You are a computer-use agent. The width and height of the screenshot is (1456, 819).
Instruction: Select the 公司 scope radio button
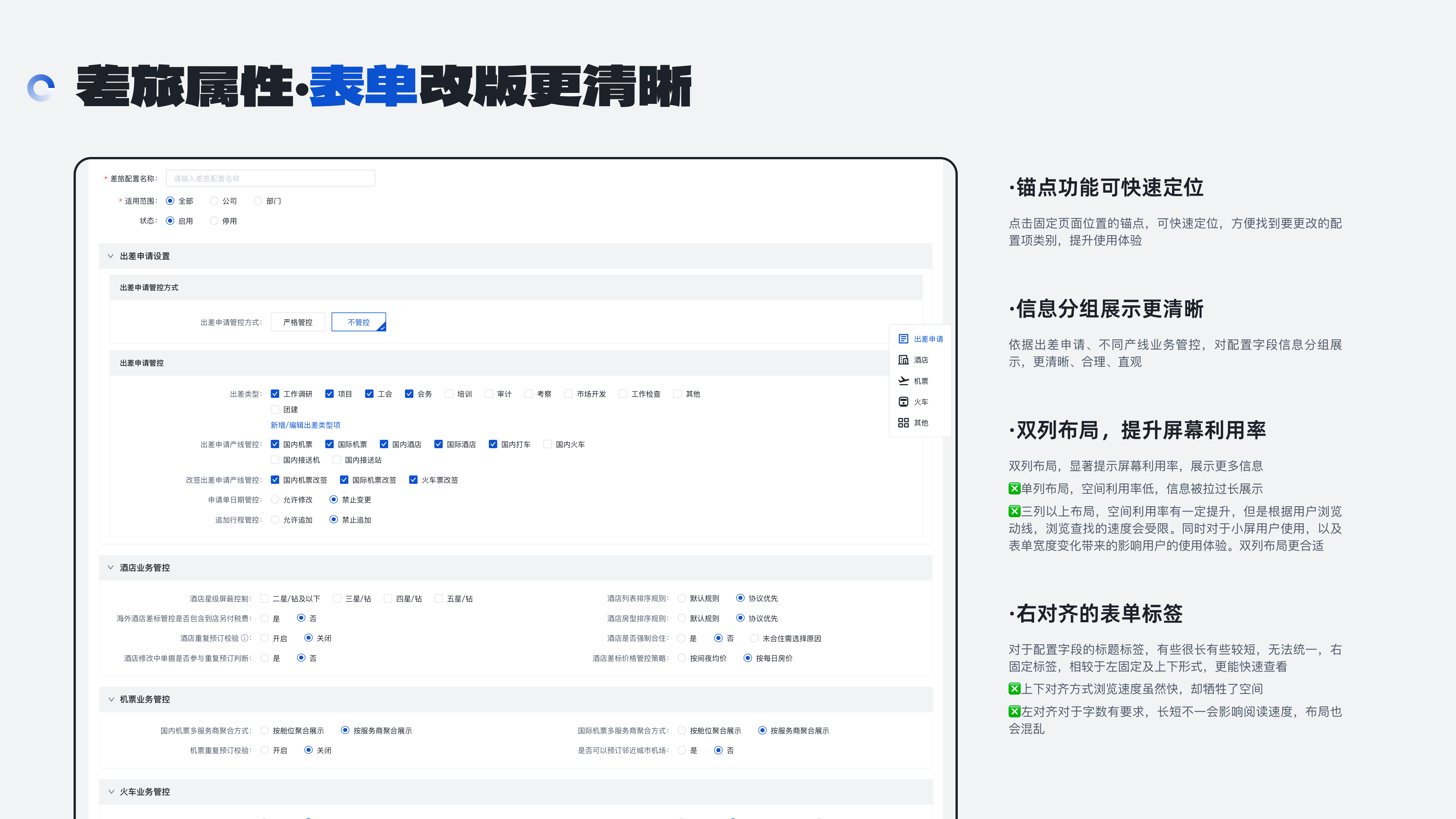214,201
